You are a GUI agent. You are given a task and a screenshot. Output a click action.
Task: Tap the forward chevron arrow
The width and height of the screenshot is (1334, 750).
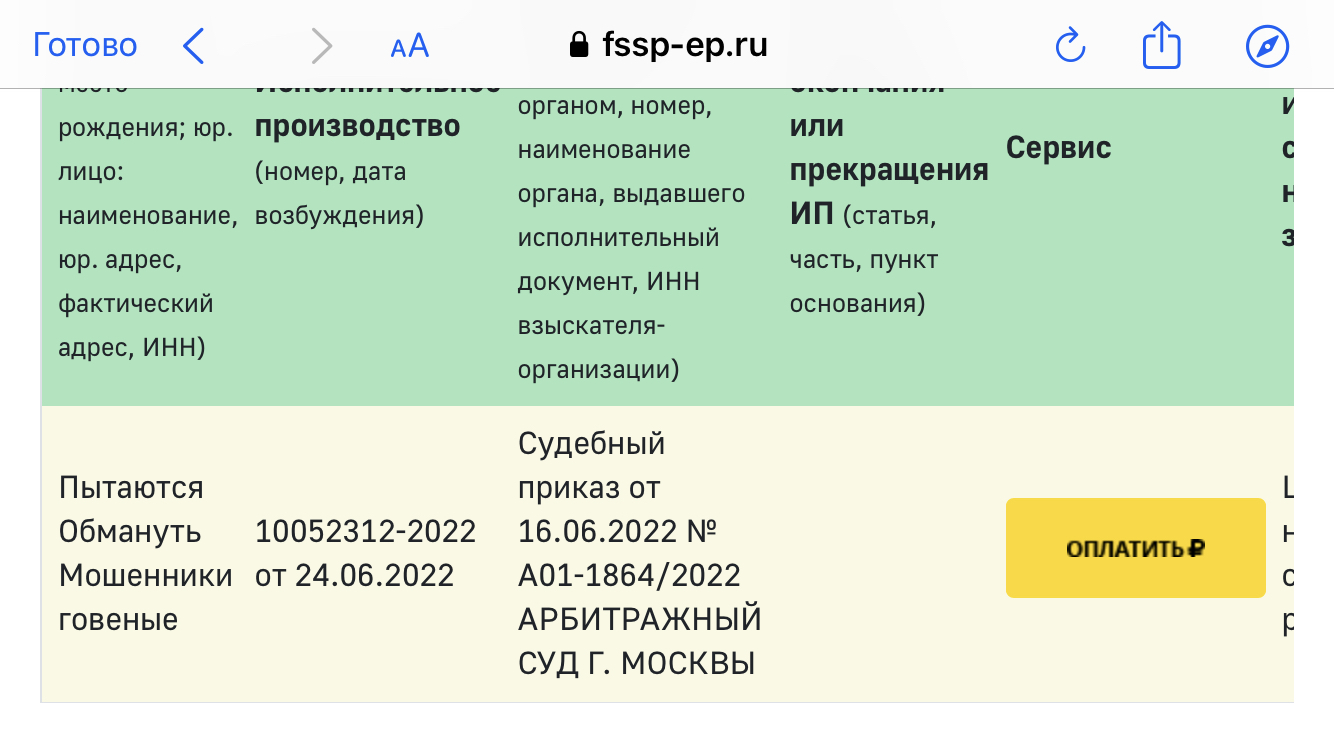321,46
